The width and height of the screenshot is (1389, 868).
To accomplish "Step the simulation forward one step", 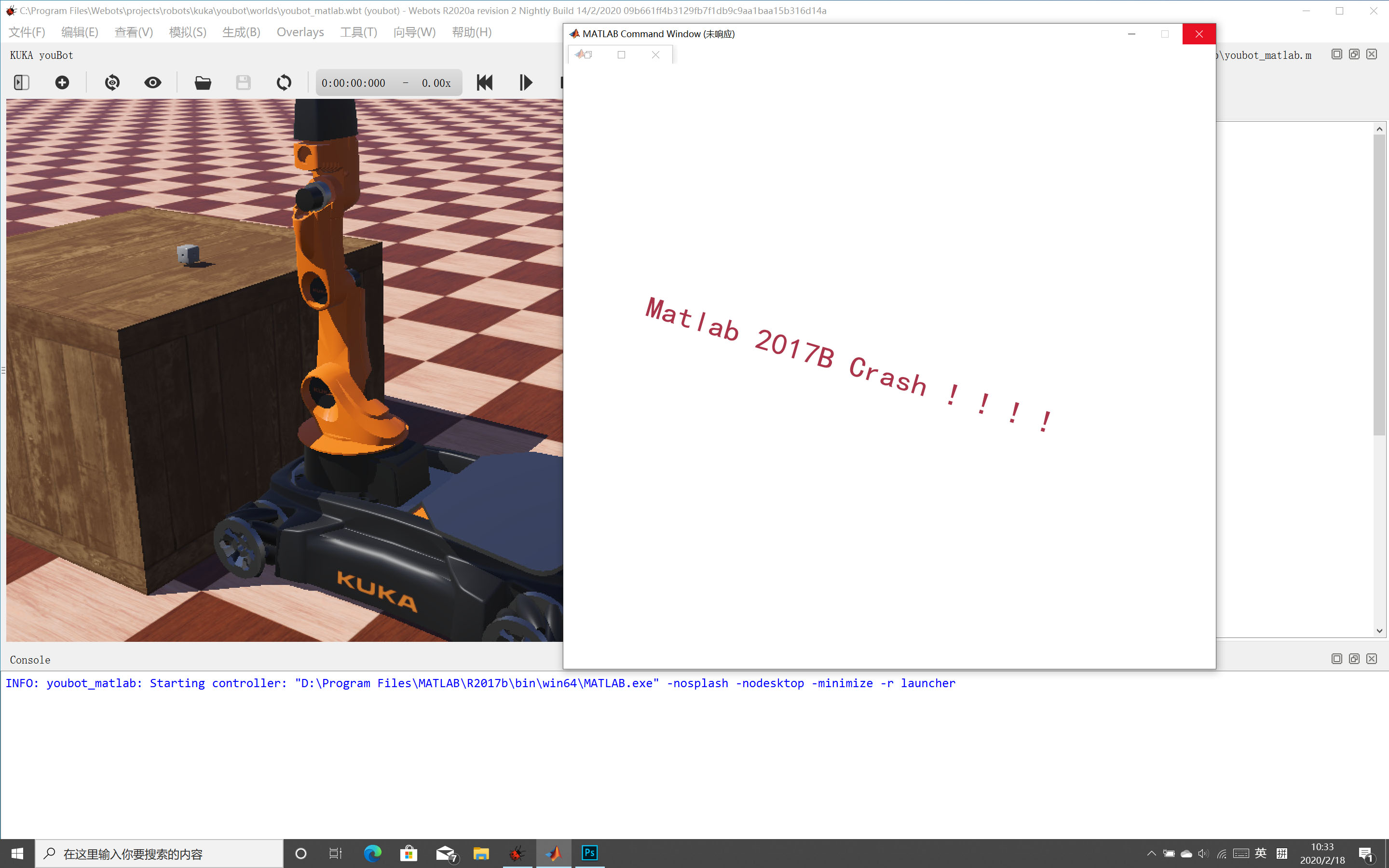I will coord(526,82).
